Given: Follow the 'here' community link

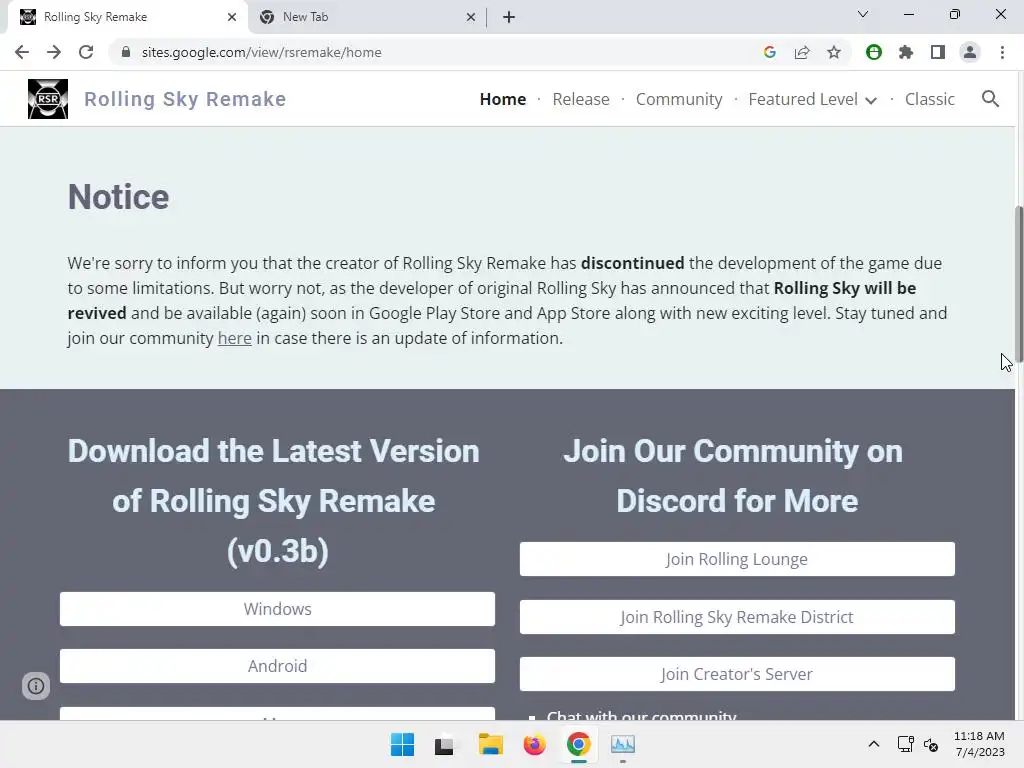Looking at the screenshot, I should pos(234,338).
